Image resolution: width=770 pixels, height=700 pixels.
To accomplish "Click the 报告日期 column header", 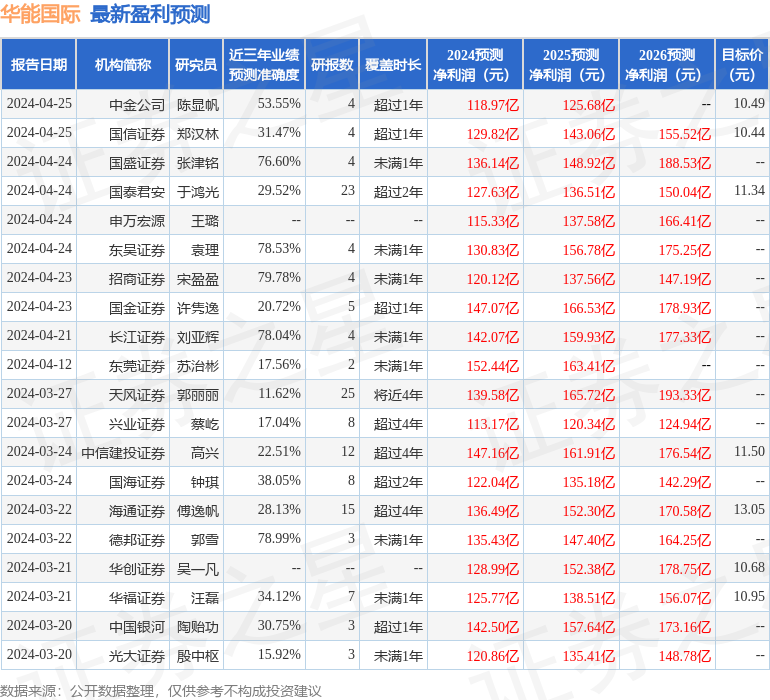I will (39, 64).
